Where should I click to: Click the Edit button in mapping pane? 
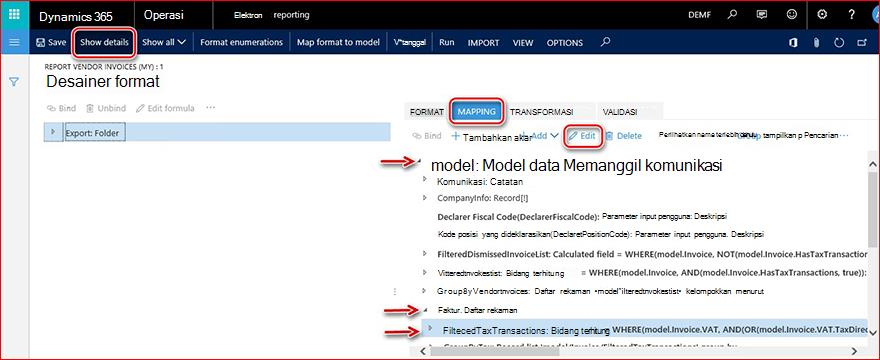pos(582,136)
